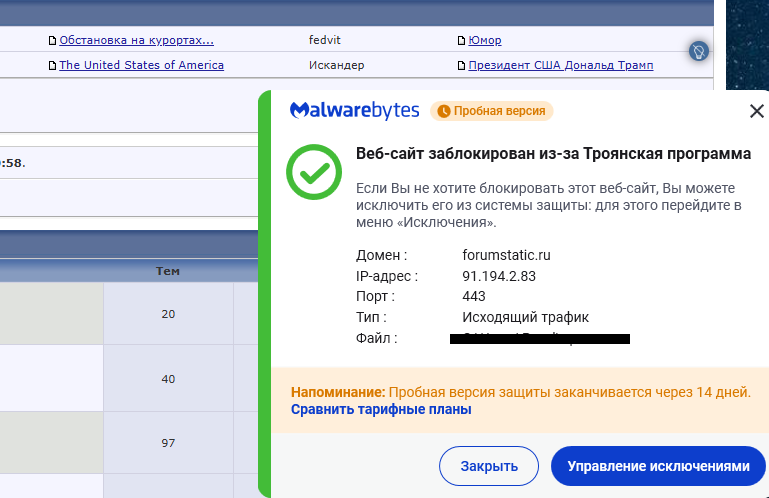Click the Malwarebytes logo

point(354,110)
